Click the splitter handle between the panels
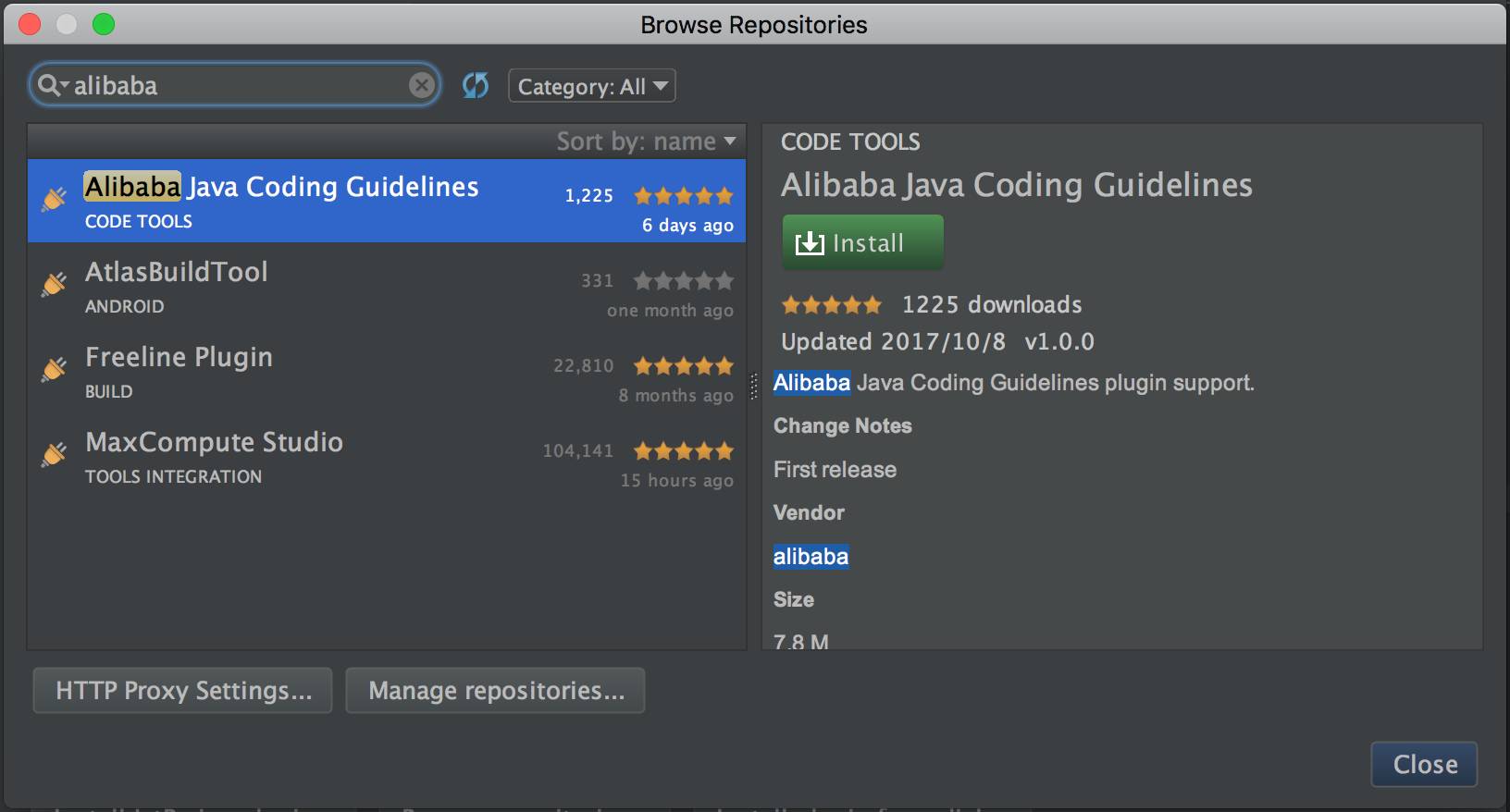 [753, 386]
